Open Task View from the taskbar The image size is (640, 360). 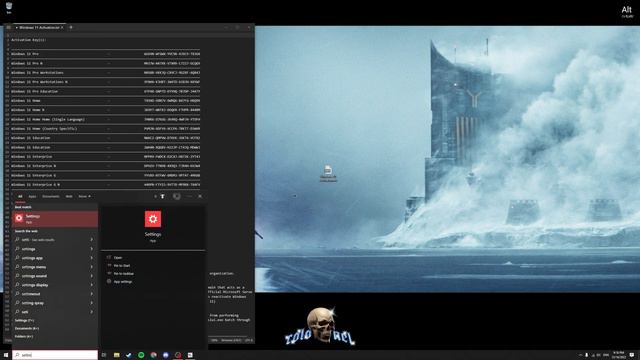[x=104, y=355]
